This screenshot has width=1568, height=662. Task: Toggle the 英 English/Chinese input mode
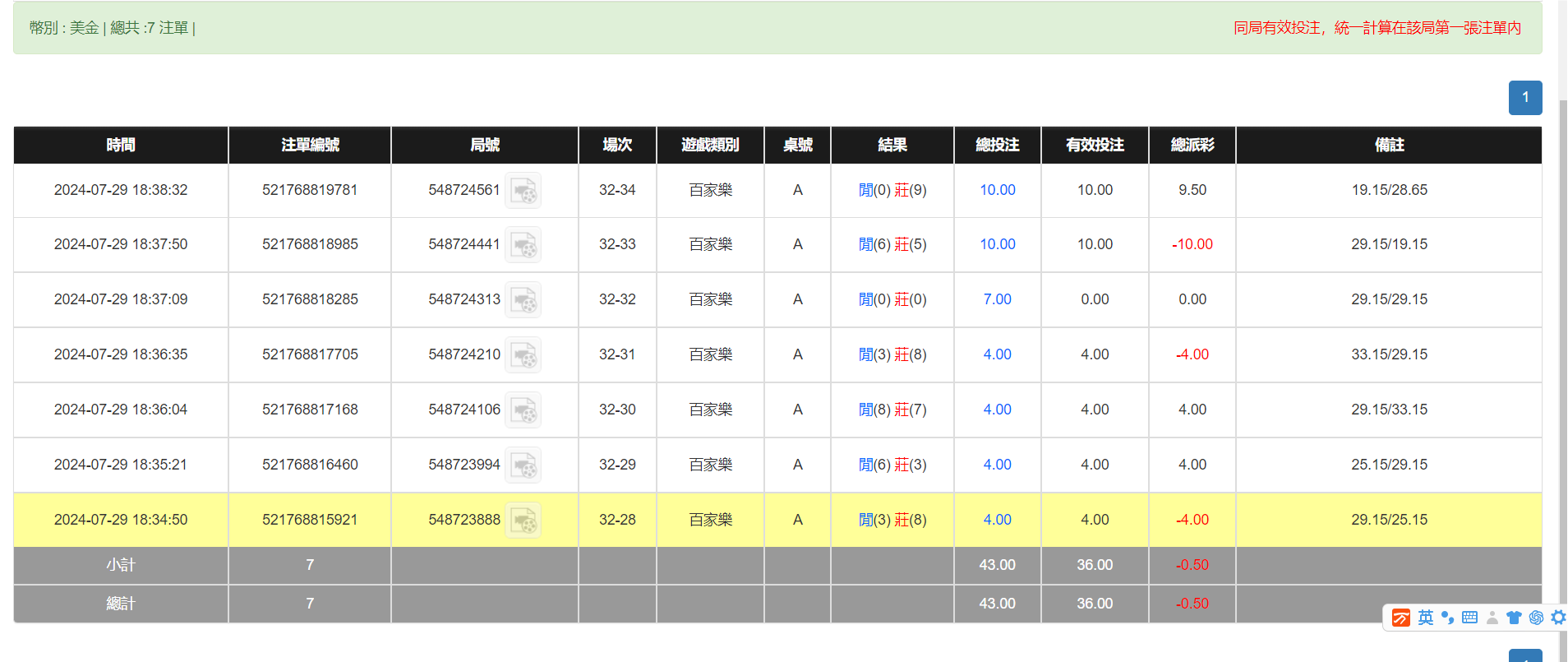[x=1425, y=618]
